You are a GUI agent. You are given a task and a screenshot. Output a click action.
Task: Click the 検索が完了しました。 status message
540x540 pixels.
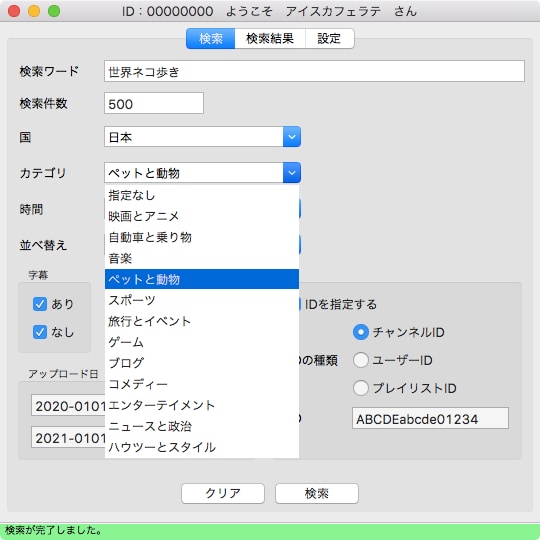[x=53, y=530]
